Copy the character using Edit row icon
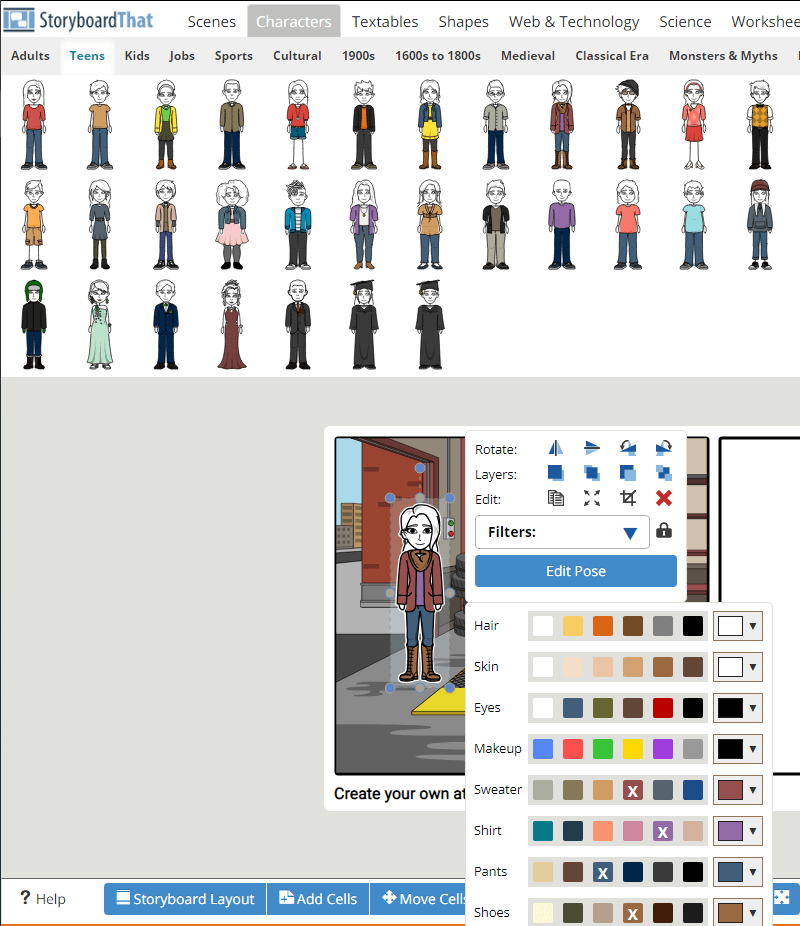This screenshot has width=800, height=926. coord(556,498)
